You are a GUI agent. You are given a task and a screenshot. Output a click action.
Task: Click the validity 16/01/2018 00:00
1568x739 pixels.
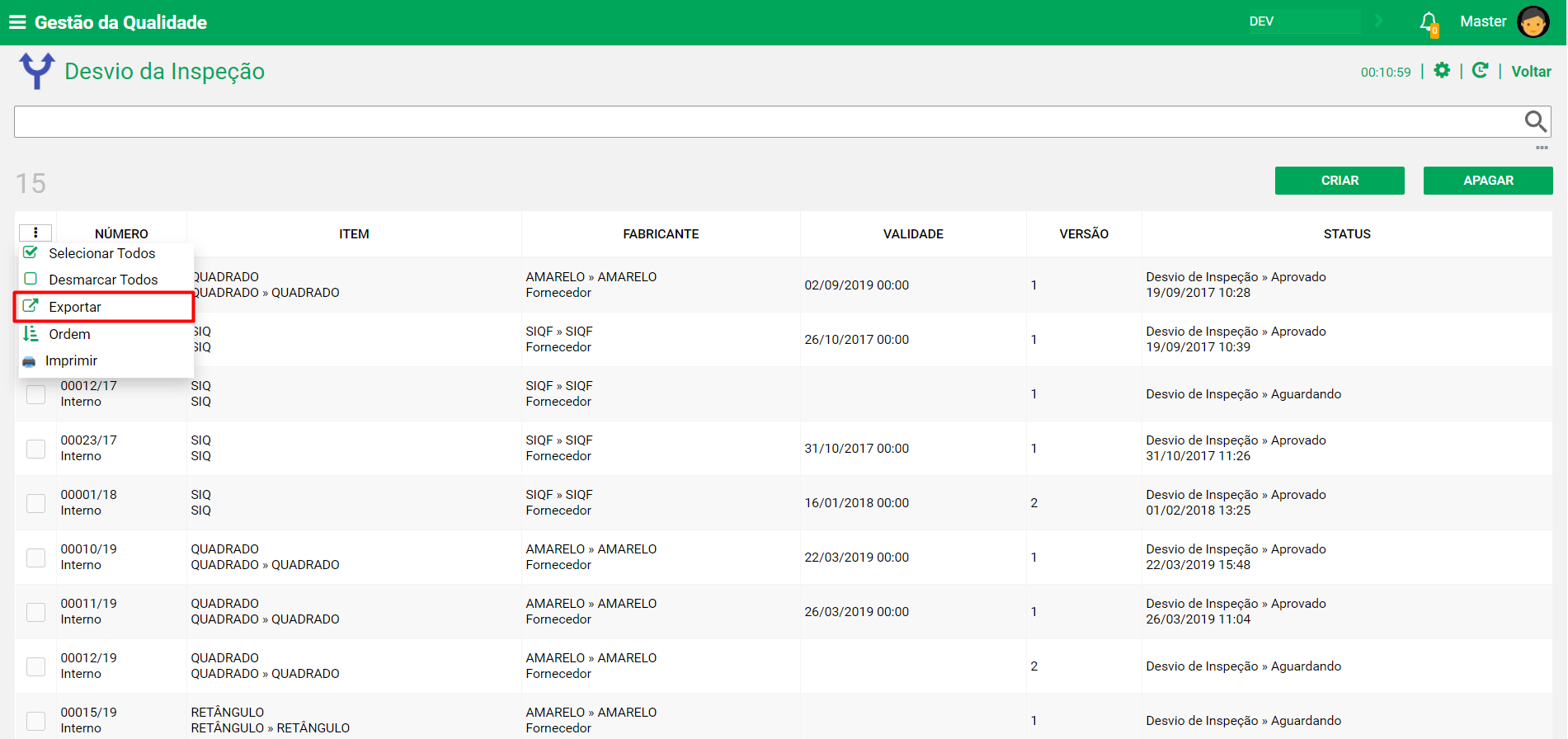856,503
